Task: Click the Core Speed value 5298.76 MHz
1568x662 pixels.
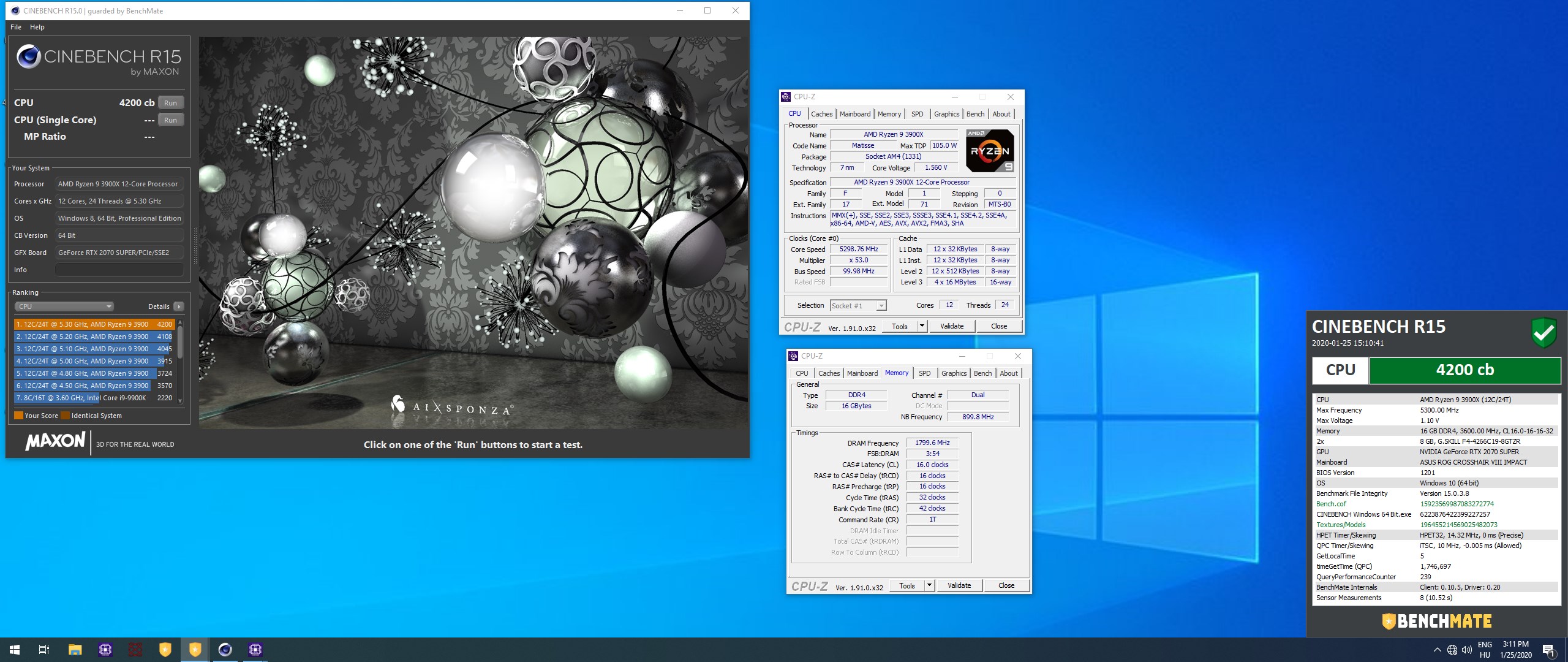Action: pyautogui.click(x=859, y=249)
